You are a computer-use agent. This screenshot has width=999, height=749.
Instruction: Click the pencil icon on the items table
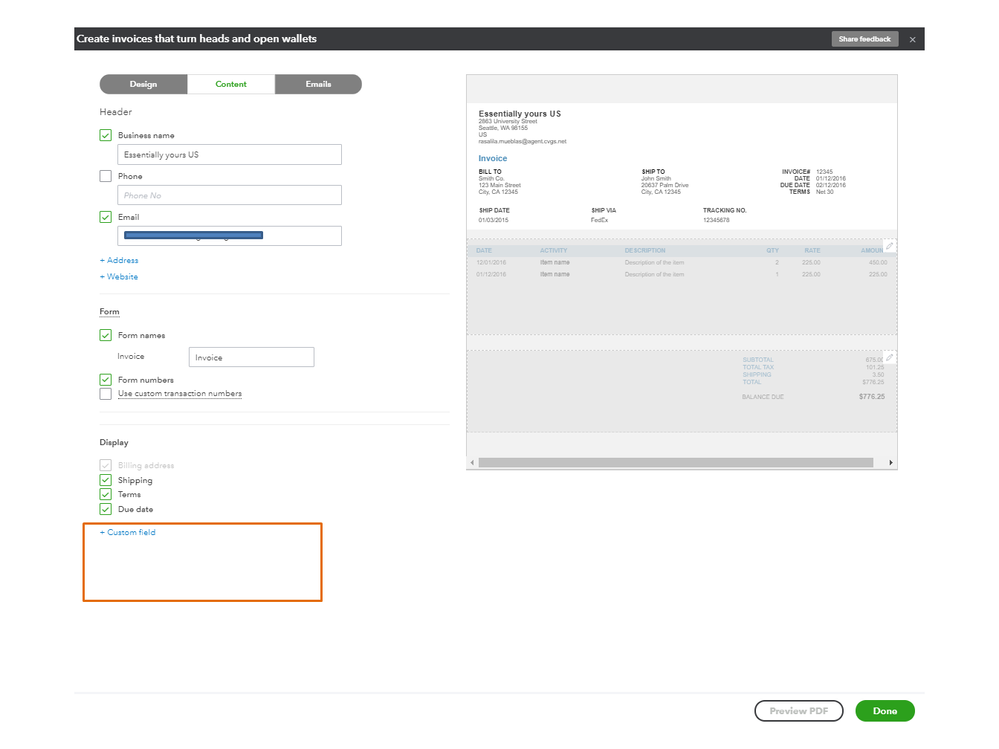pos(889,246)
